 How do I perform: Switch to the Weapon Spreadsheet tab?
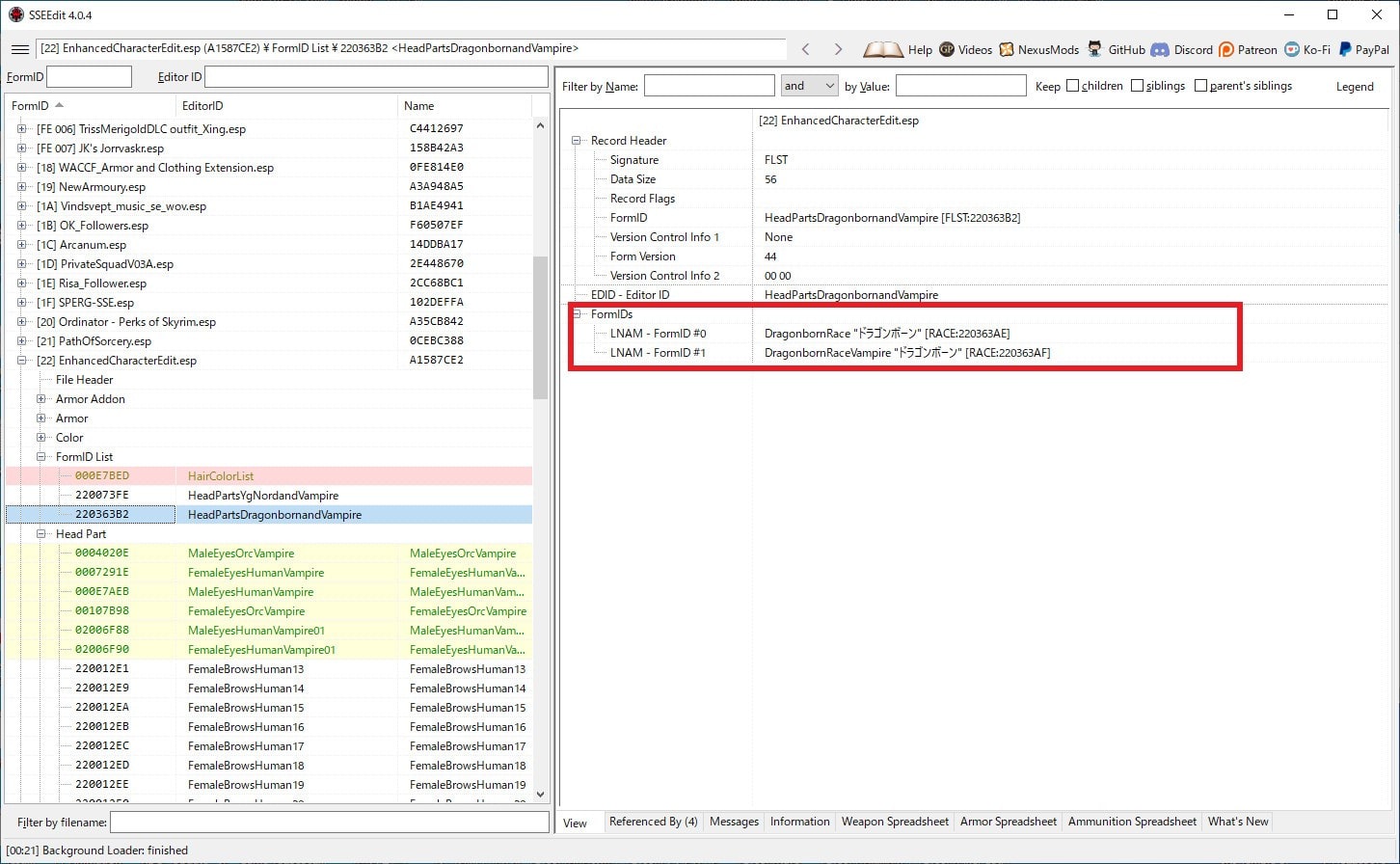(x=895, y=822)
